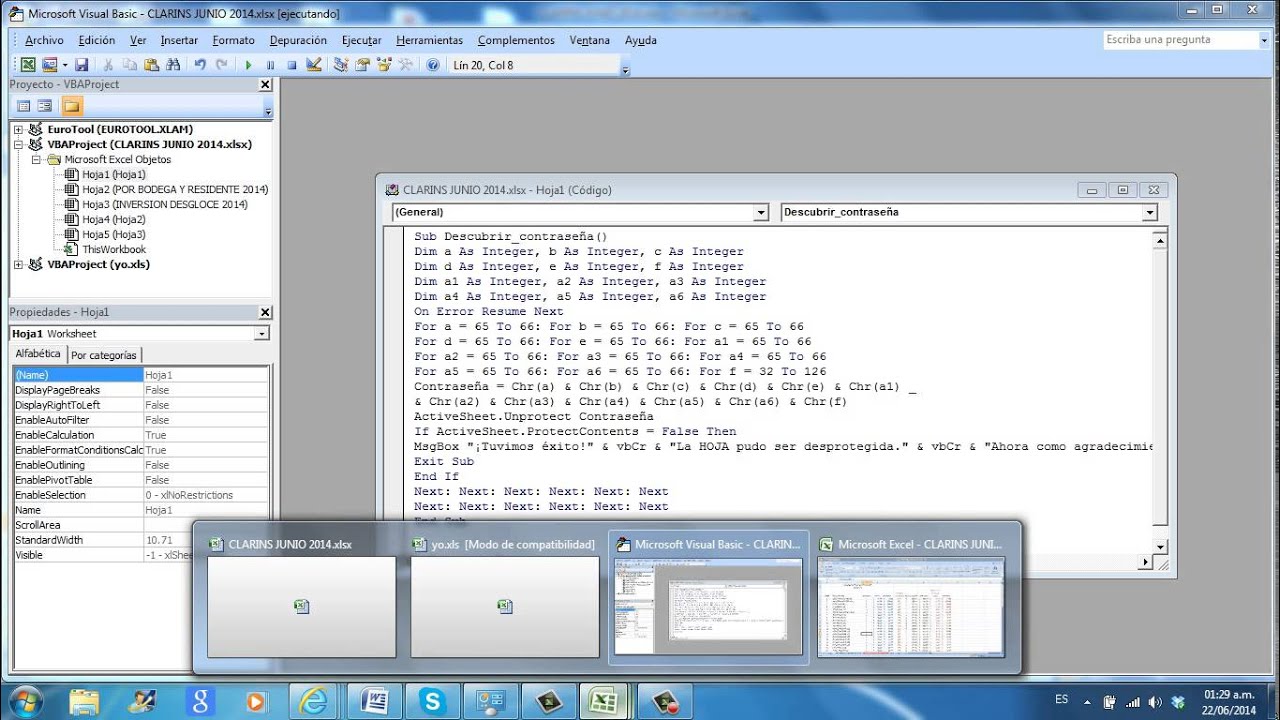Pause execution with the Break icon
This screenshot has width=1280, height=720.
(270, 64)
